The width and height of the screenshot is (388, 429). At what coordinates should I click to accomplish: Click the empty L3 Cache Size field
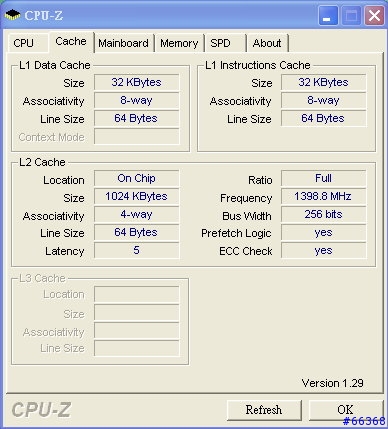[137, 313]
